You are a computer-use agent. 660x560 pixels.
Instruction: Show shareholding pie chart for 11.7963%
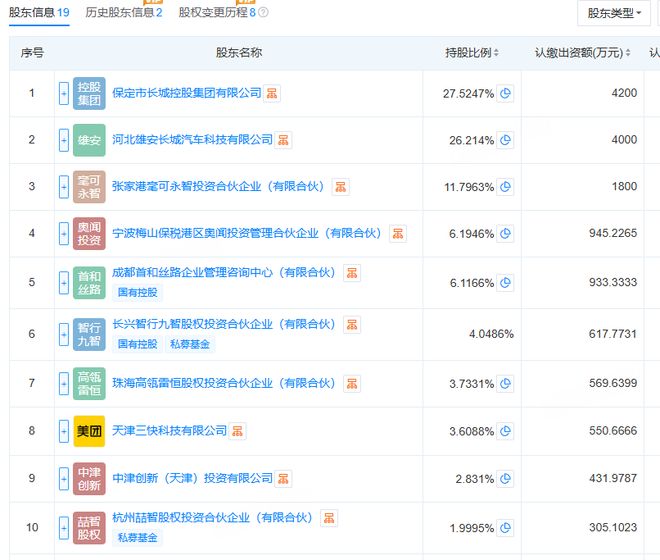(505, 187)
